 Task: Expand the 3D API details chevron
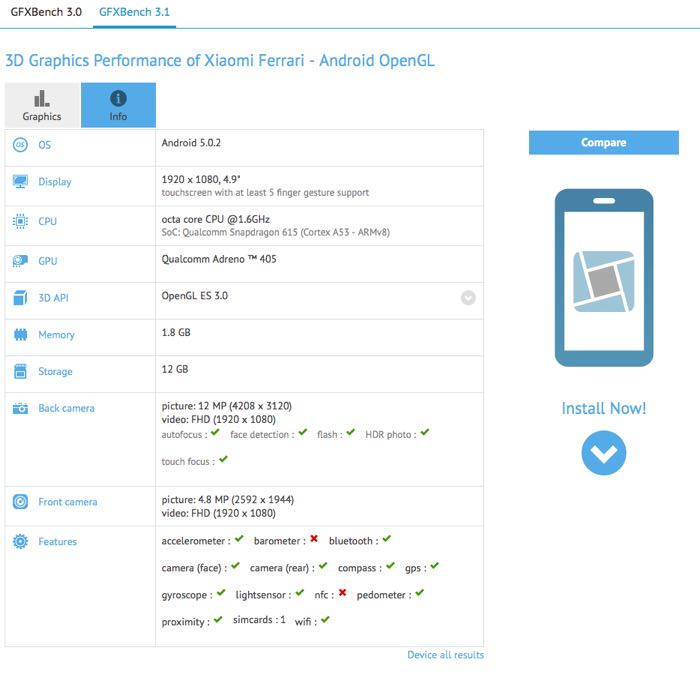pyautogui.click(x=468, y=298)
